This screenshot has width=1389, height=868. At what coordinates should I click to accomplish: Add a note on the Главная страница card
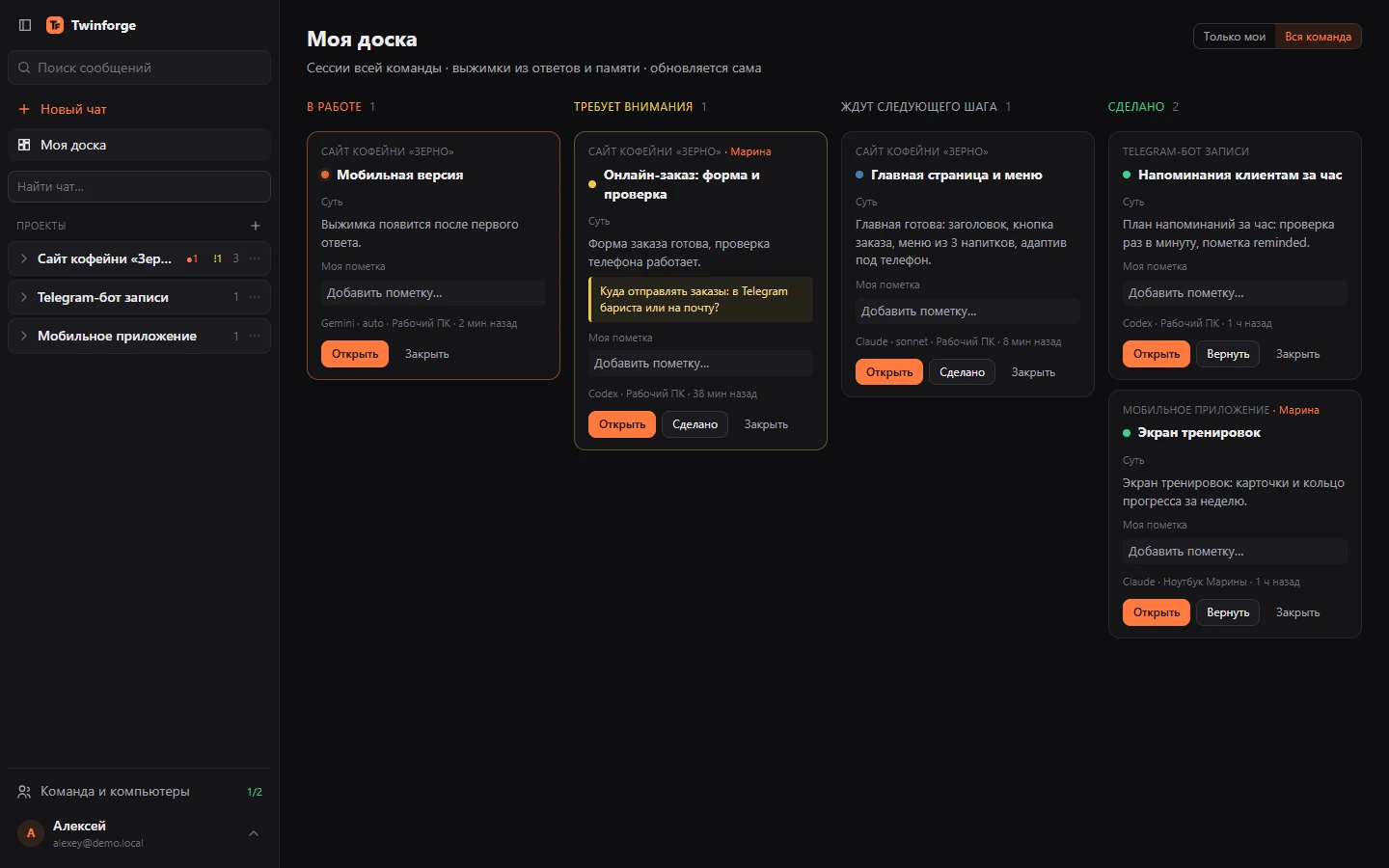pos(967,312)
